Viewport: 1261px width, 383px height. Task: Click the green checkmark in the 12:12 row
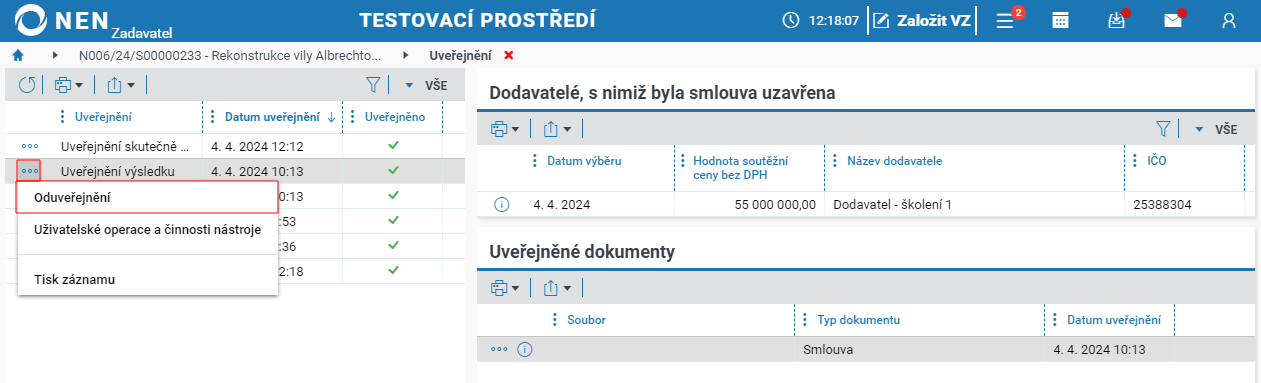pos(393,146)
